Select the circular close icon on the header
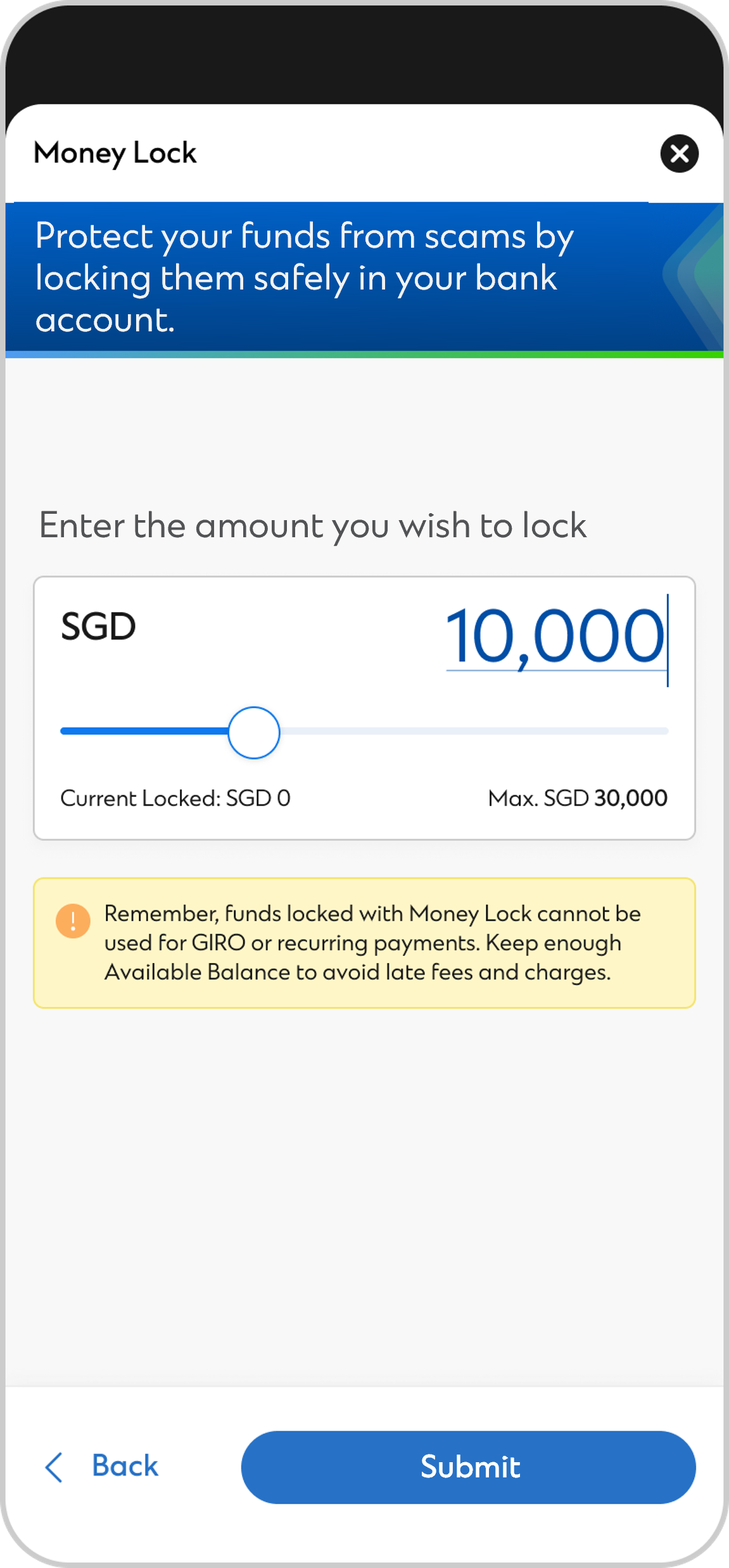The image size is (729, 1568). (680, 153)
